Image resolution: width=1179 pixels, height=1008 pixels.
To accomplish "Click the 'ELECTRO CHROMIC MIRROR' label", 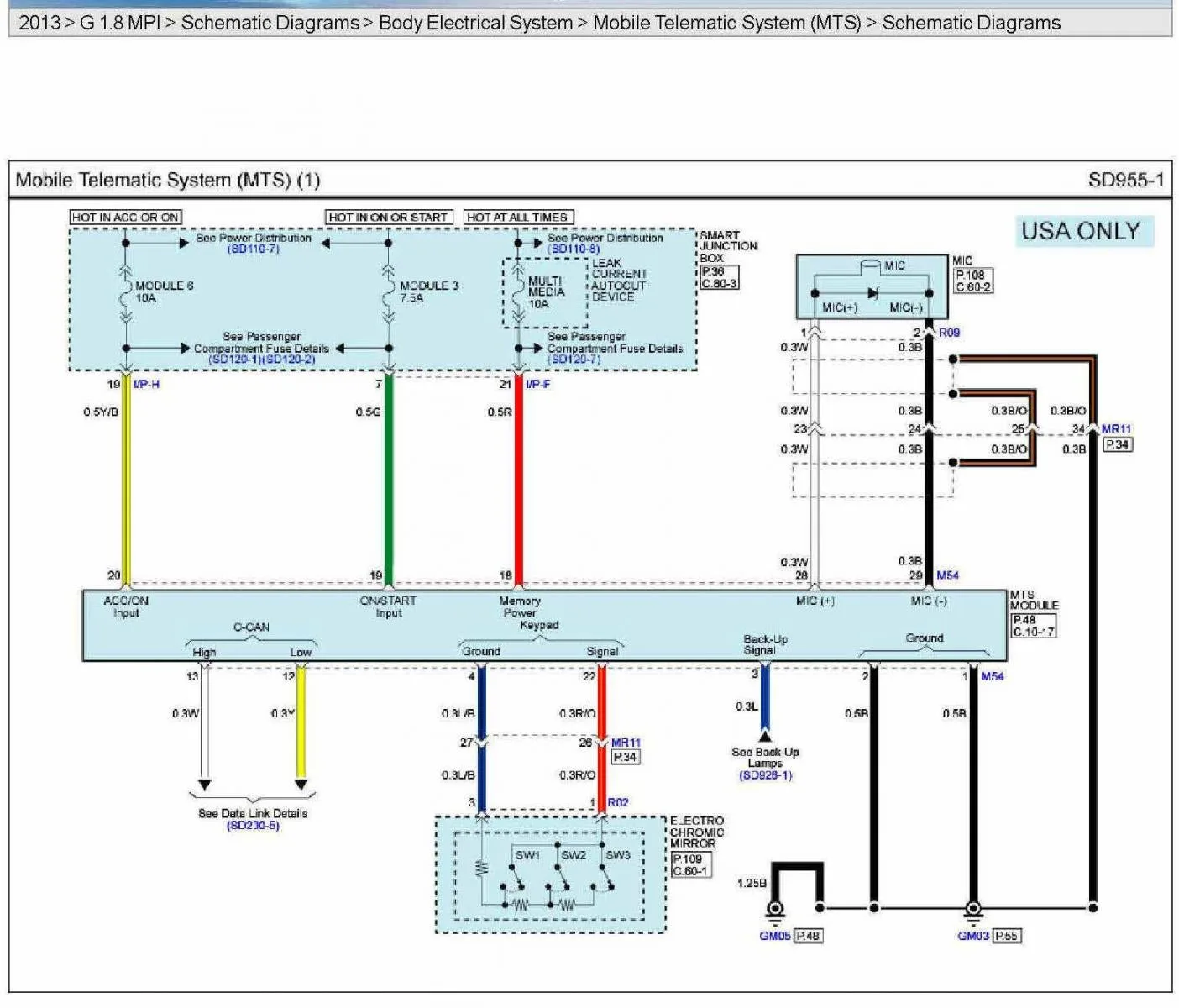I will [x=696, y=832].
